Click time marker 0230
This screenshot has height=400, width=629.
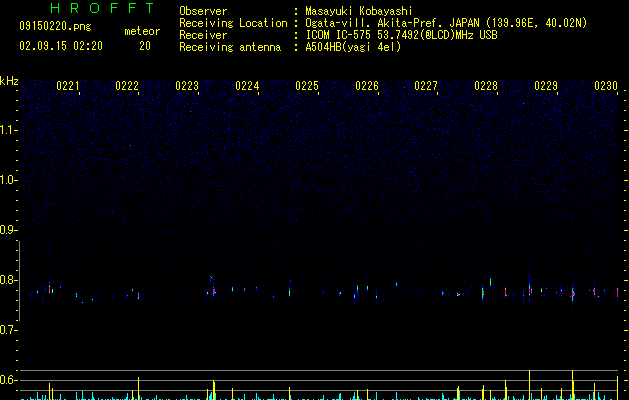[606, 86]
